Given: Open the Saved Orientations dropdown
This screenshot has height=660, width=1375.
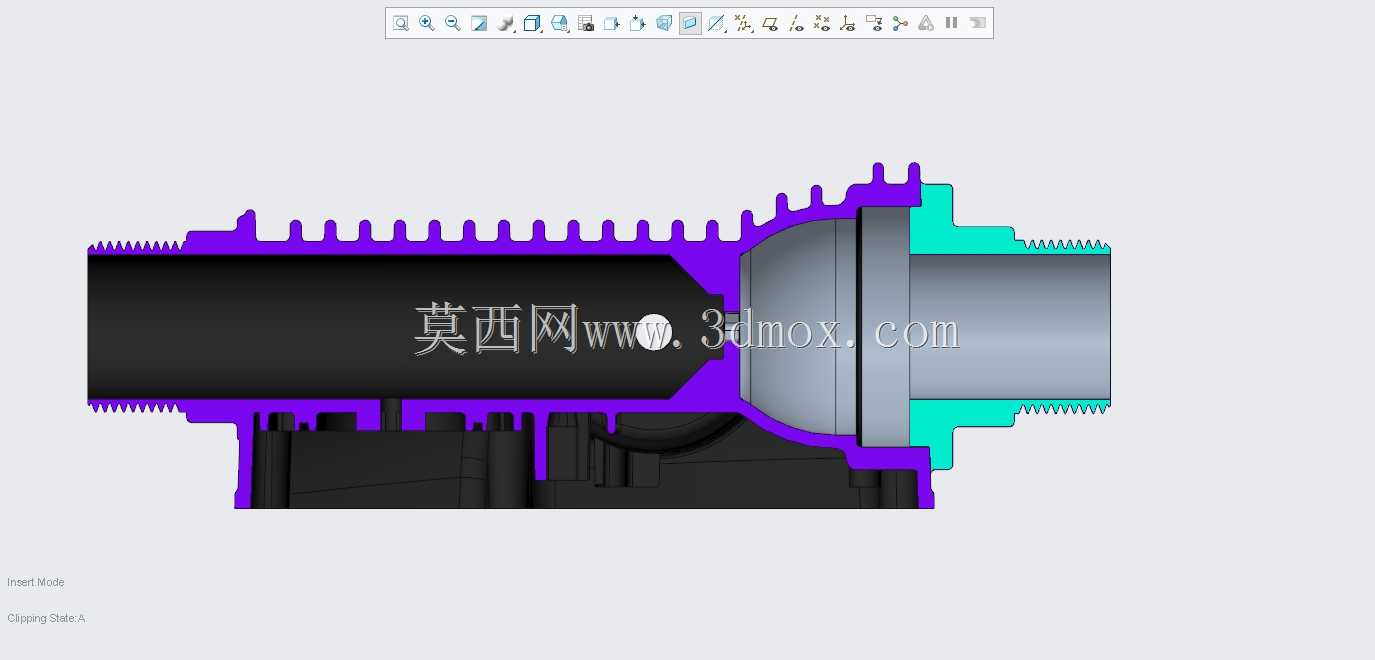Looking at the screenshot, I should point(560,23).
